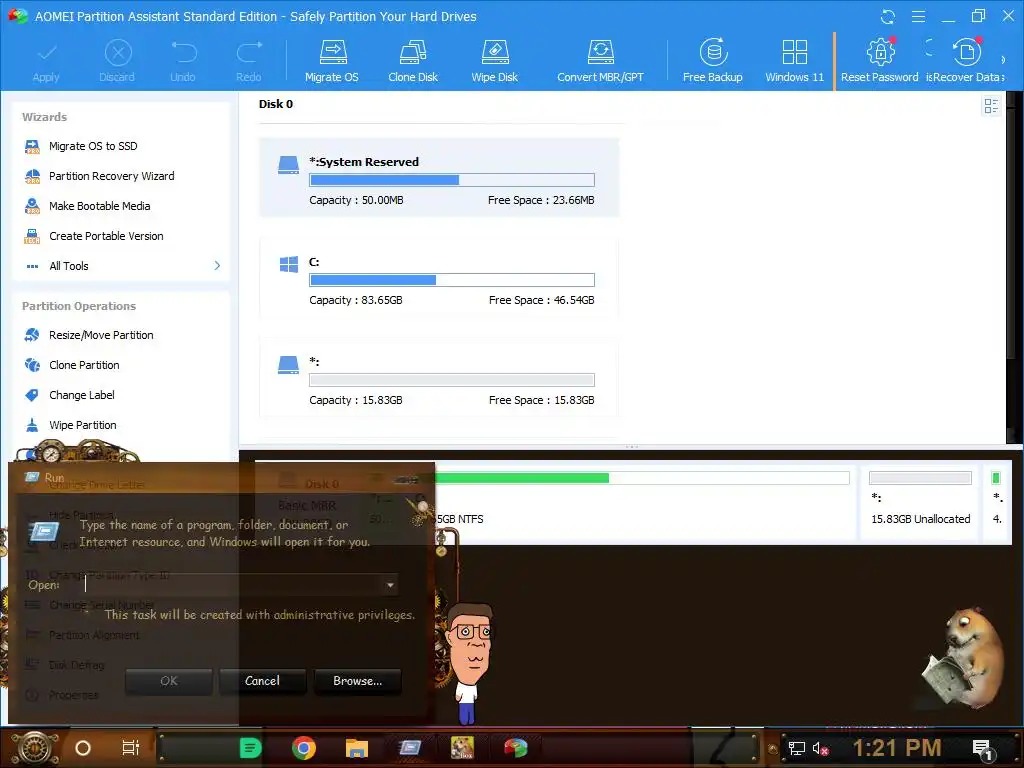Select the System Reserved partition card
This screenshot has width=1024, height=768.
click(x=439, y=178)
